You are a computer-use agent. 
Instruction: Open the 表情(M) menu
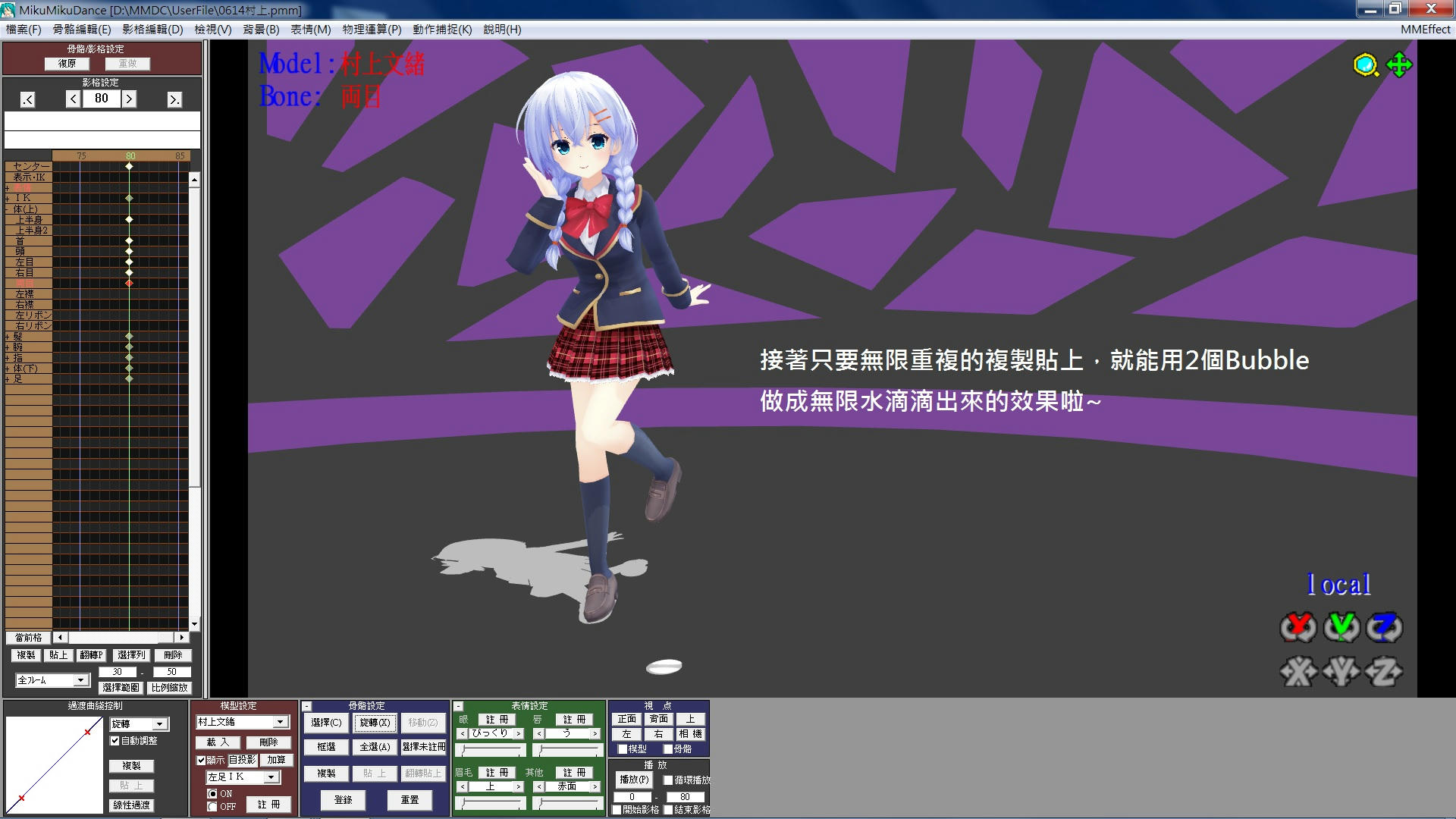point(311,30)
